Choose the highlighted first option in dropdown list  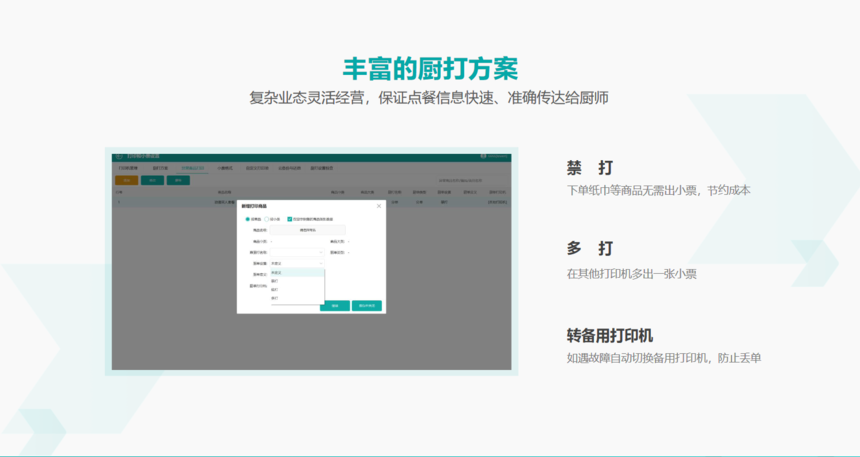coord(297,272)
